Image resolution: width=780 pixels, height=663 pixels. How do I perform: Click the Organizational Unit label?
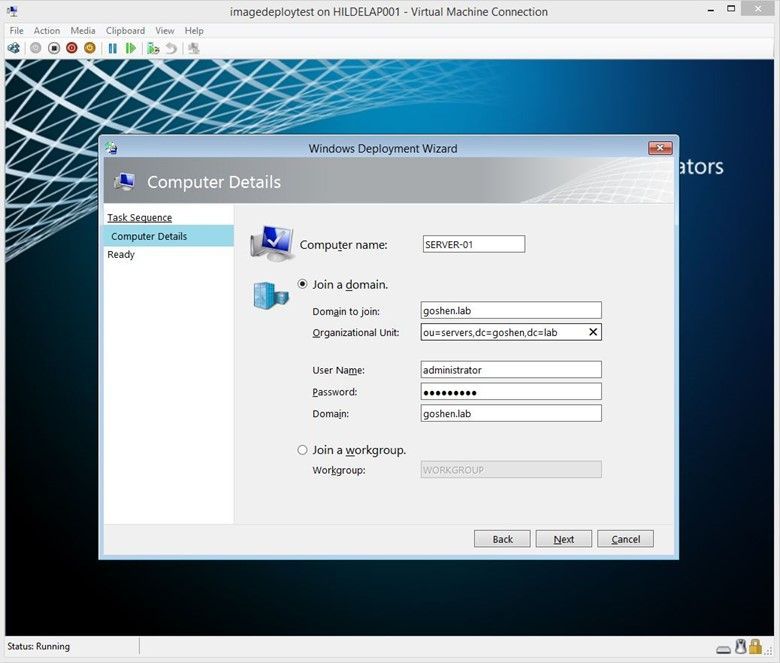tap(356, 332)
